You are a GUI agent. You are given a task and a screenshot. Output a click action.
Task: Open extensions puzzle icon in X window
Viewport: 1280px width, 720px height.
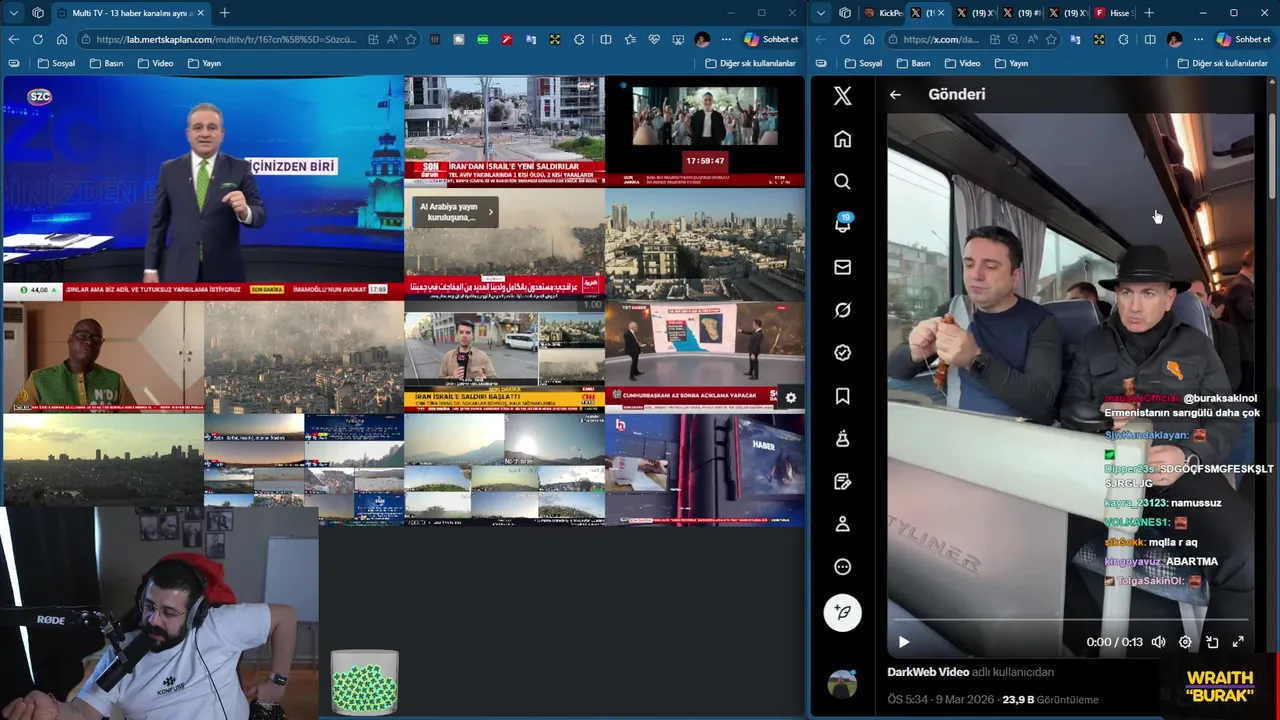coord(1123,39)
